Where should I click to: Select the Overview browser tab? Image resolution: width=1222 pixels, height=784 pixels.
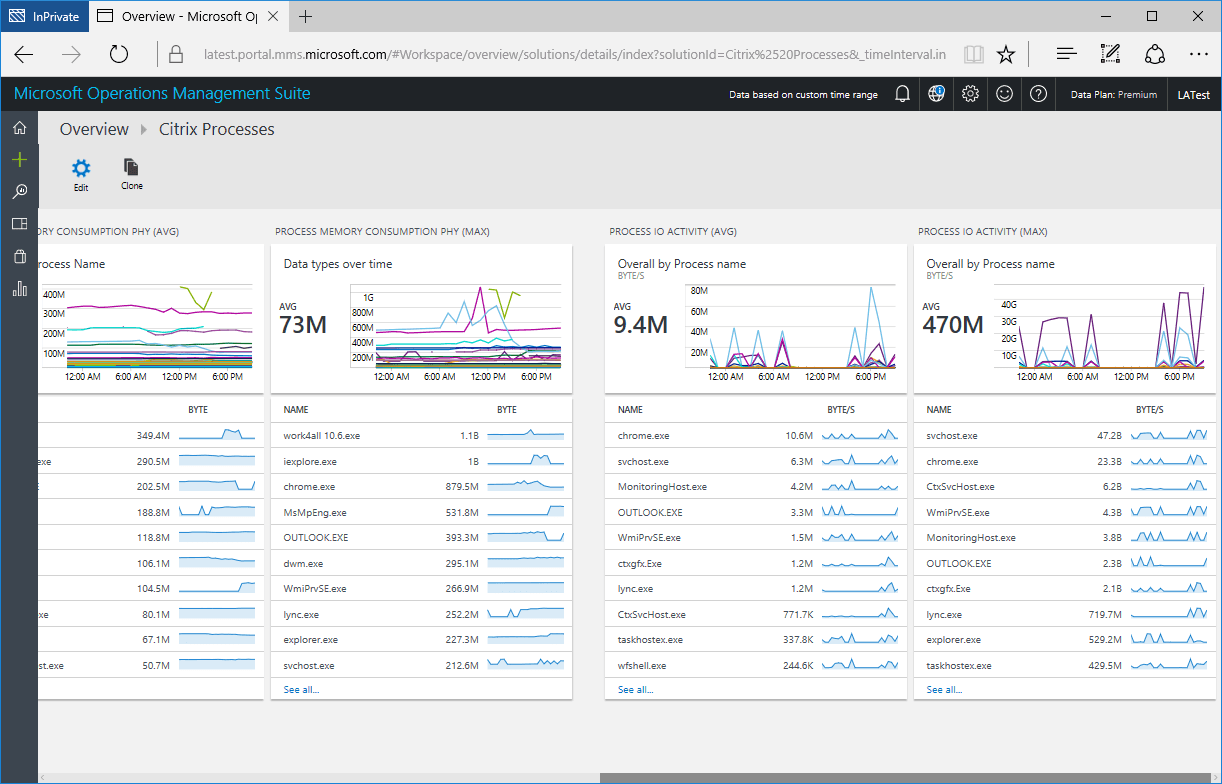(188, 16)
